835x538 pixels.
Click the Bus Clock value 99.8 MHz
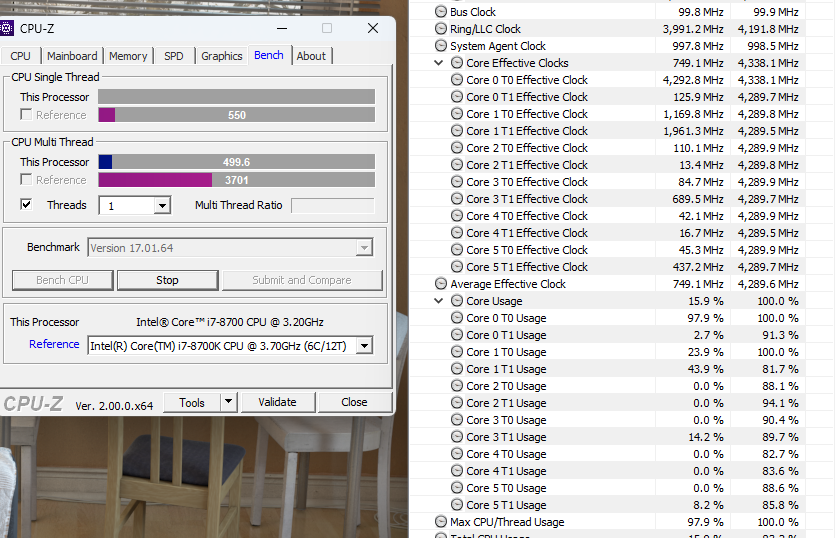pyautogui.click(x=701, y=12)
